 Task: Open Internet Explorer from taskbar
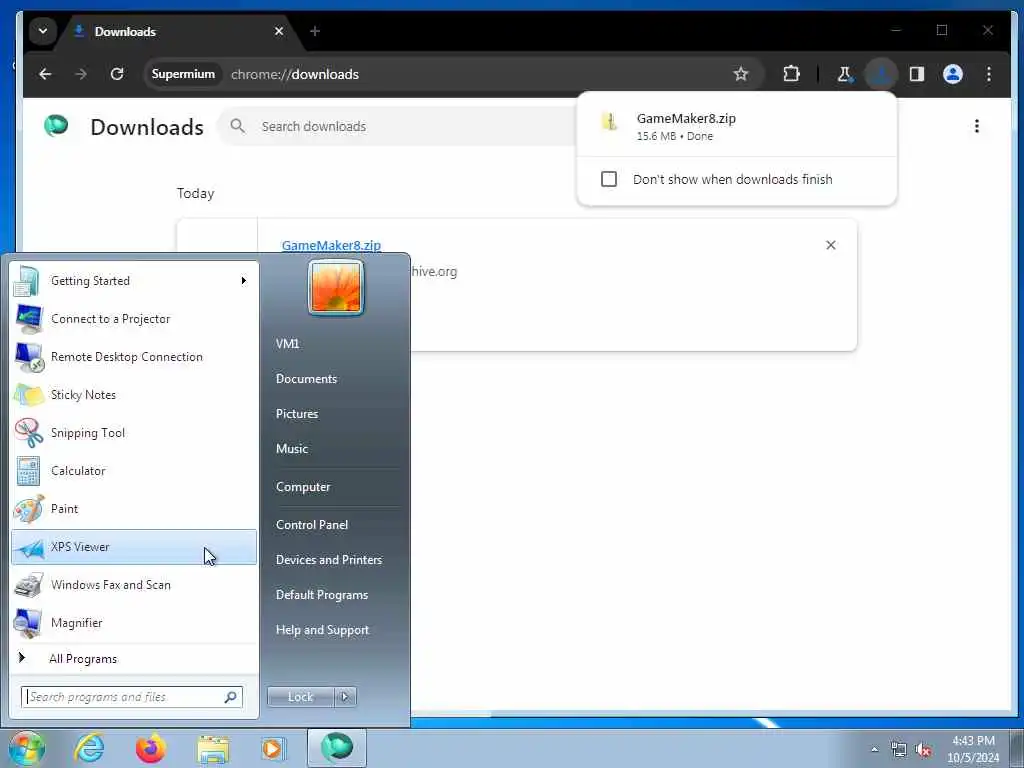coord(89,748)
